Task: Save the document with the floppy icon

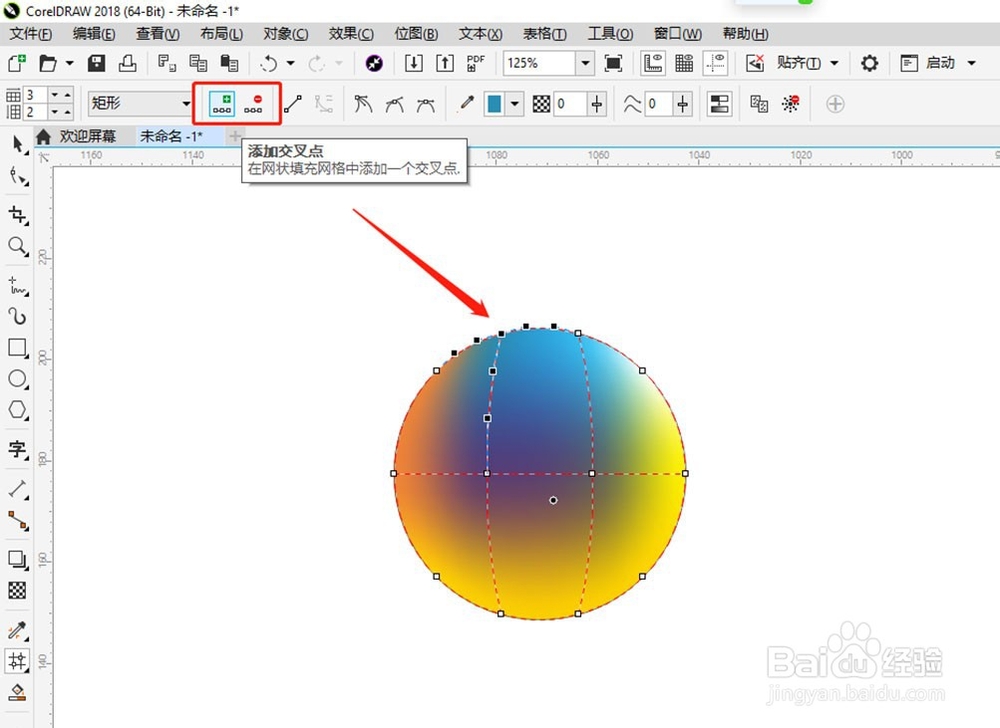Action: point(96,62)
